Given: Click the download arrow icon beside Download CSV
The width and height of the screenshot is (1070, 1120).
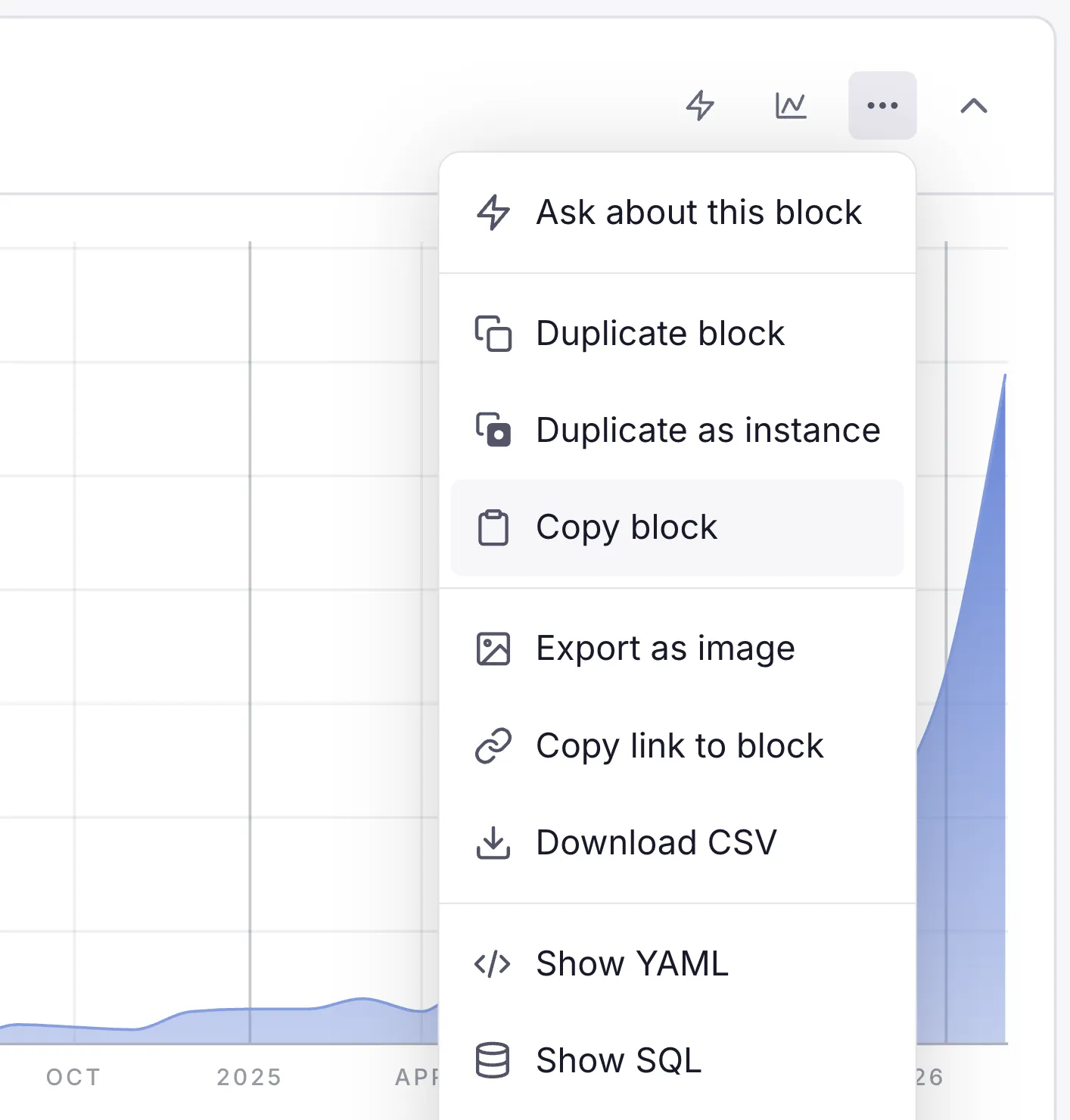Looking at the screenshot, I should pyautogui.click(x=493, y=842).
